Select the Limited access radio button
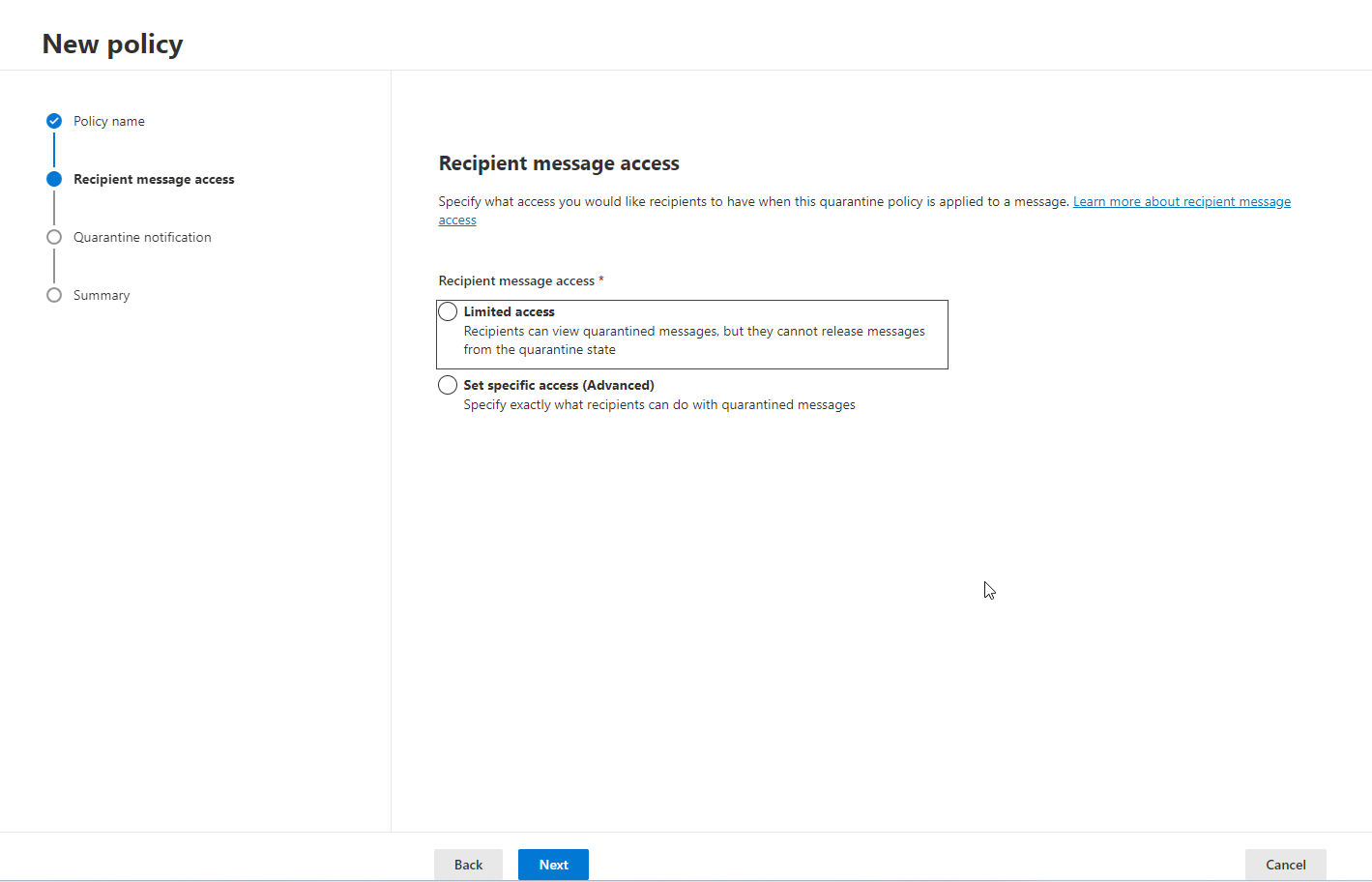The image size is (1372, 882). point(448,311)
